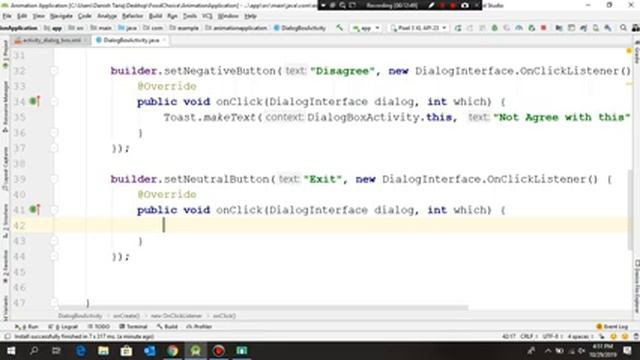Screen dimensions: 640x360
Task: Open the Run tool window button
Action: click(x=27, y=327)
